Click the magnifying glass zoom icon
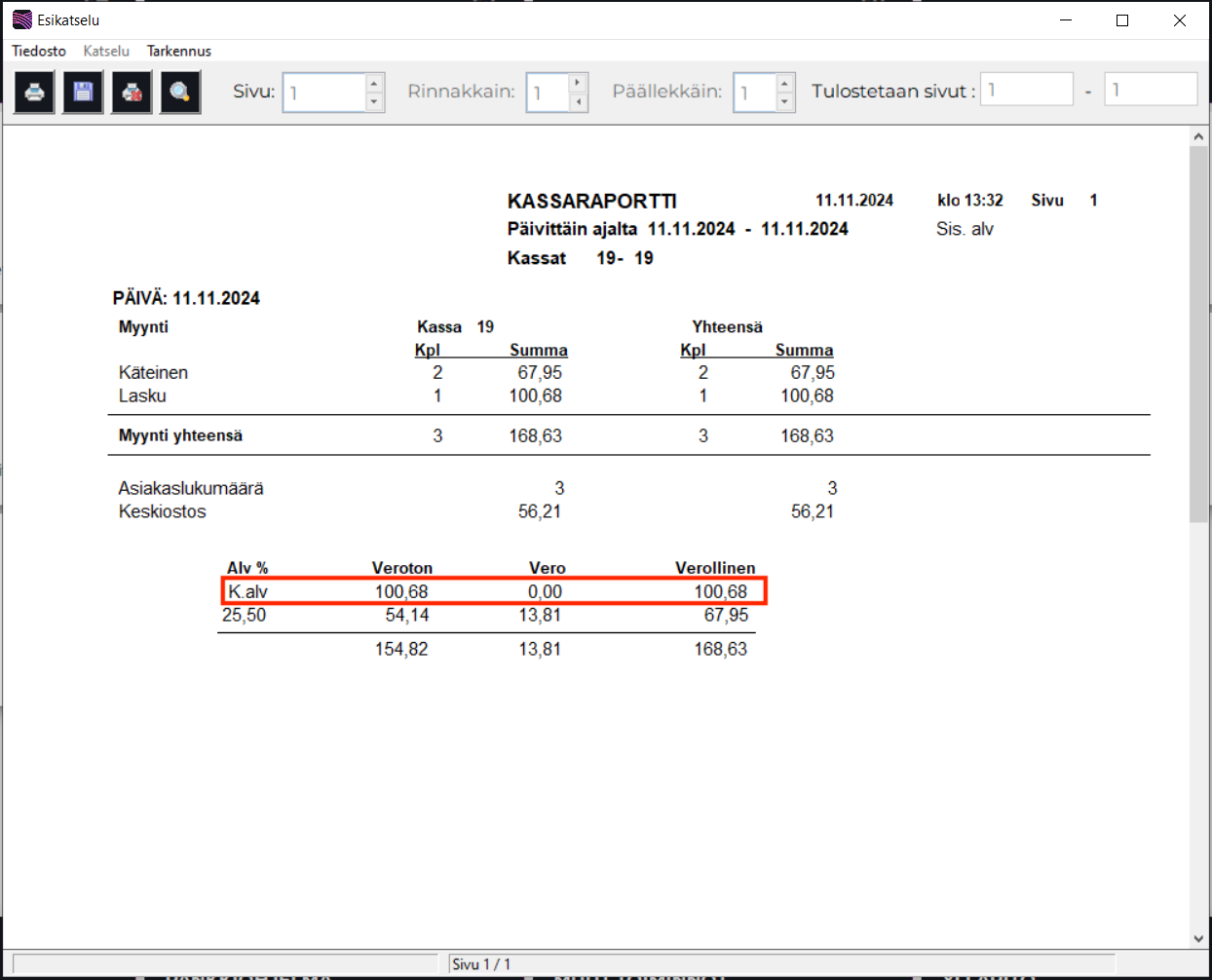 (x=180, y=93)
